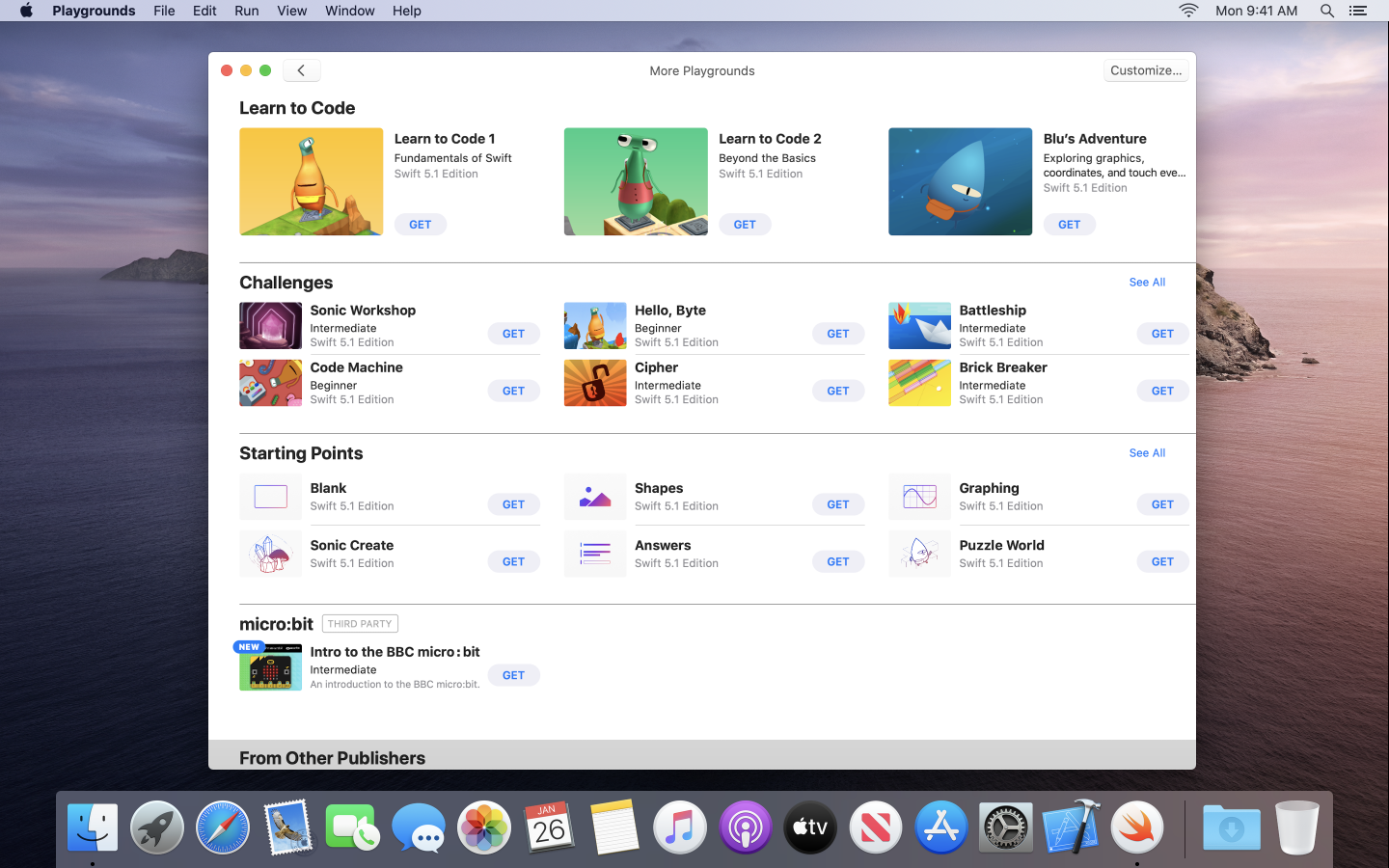Select the Code Machine challenge icon
This screenshot has height=868, width=1389.
(x=270, y=383)
